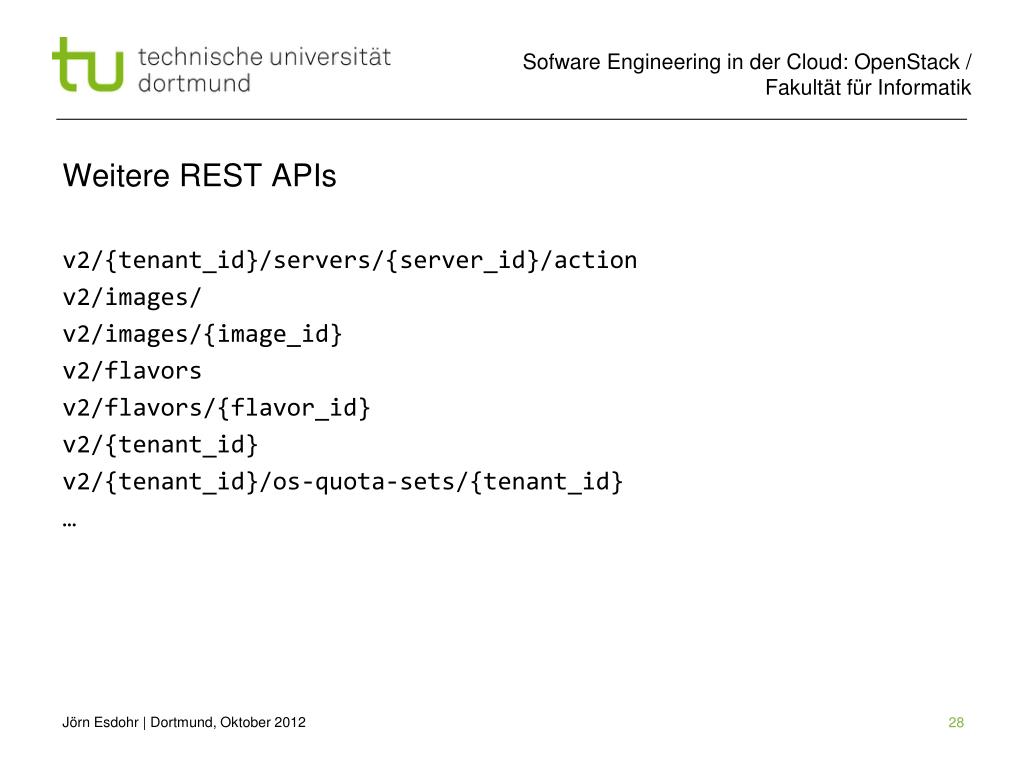Click the slide title 'Weitere REST APIs'
Image resolution: width=1024 pixels, height=768 pixels.
point(199,176)
